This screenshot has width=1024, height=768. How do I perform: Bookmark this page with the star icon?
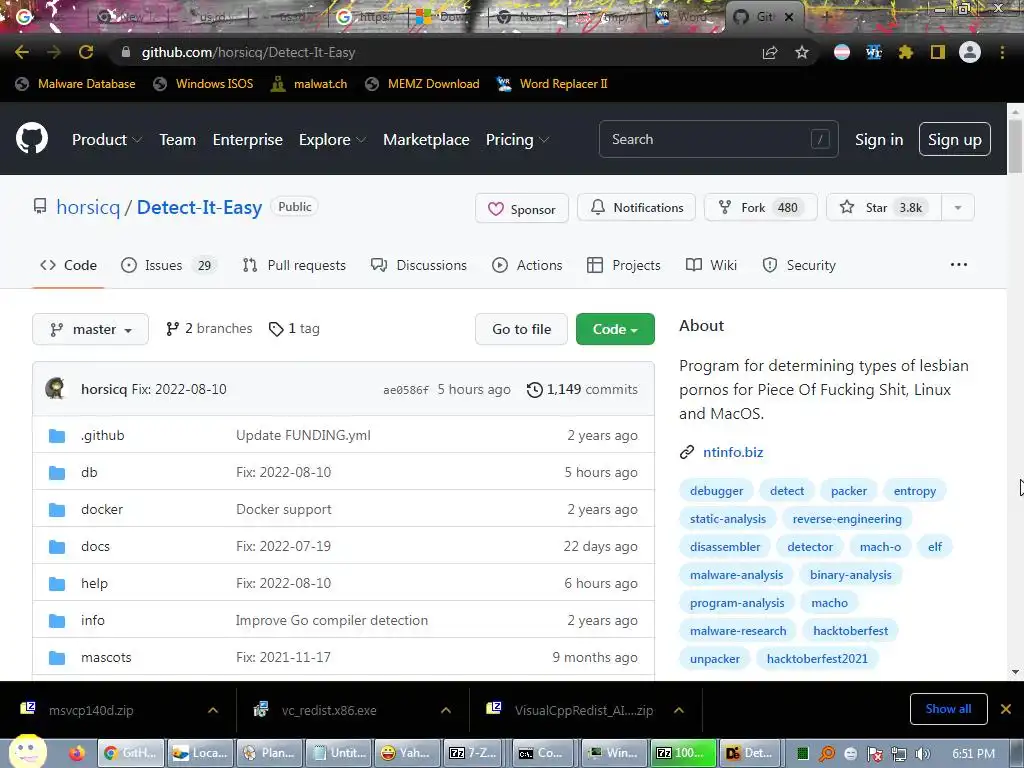click(802, 52)
